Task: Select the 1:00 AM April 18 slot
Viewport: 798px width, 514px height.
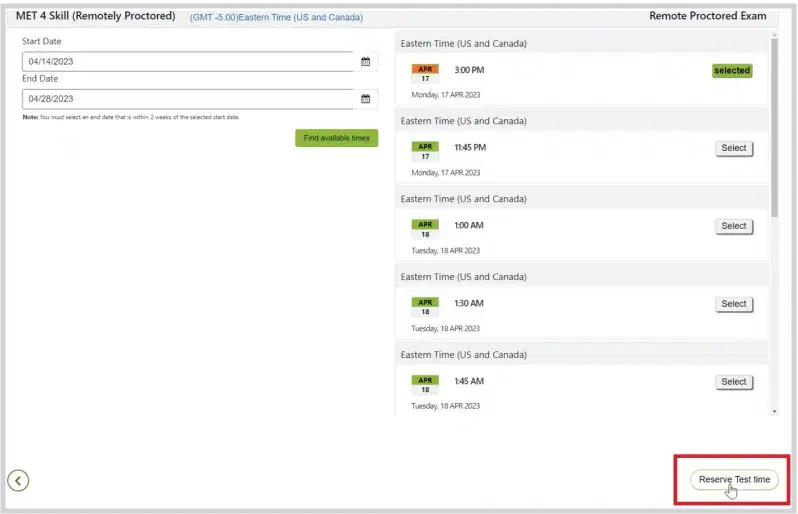Action: (x=734, y=226)
